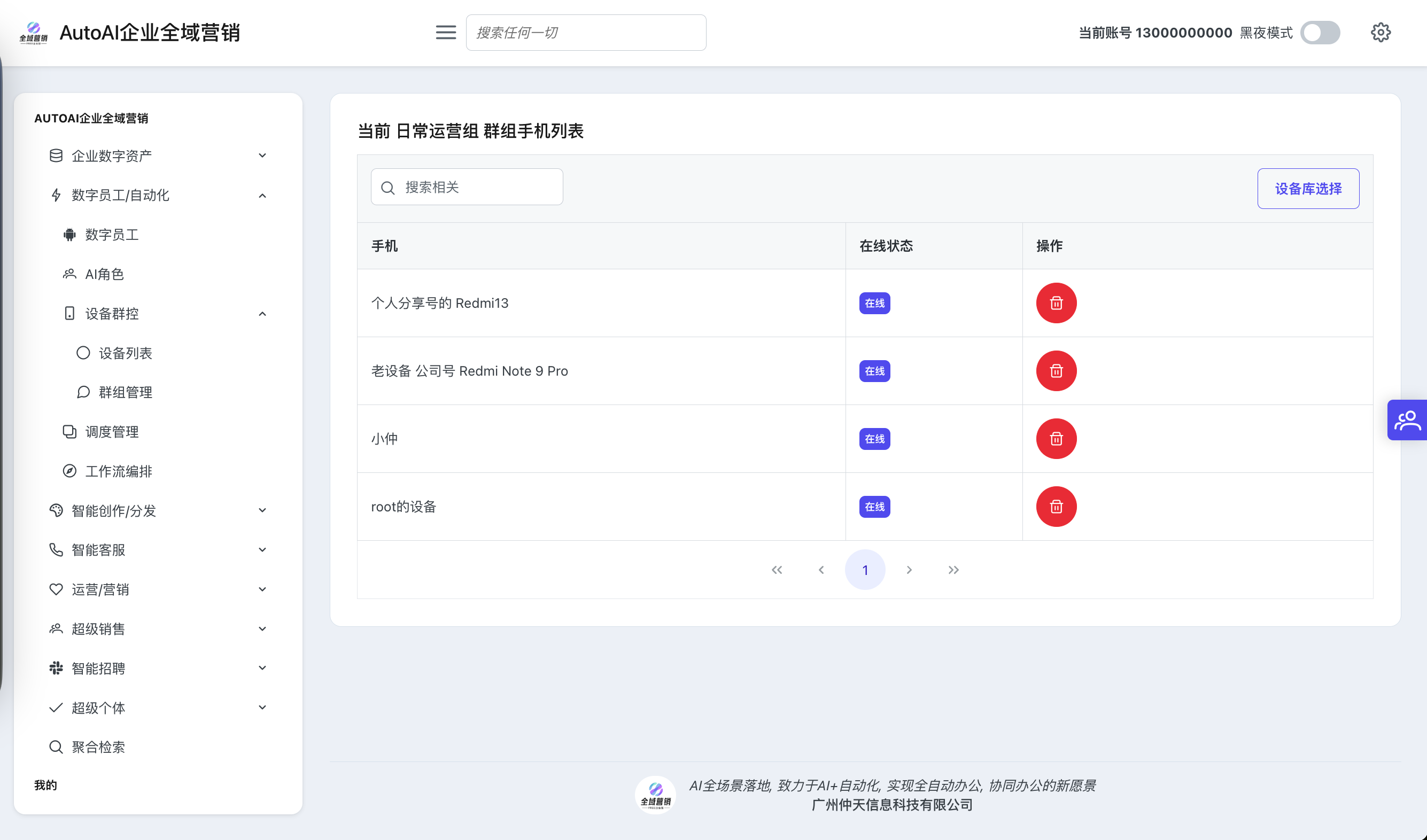Jump to last page of pagination

[953, 570]
